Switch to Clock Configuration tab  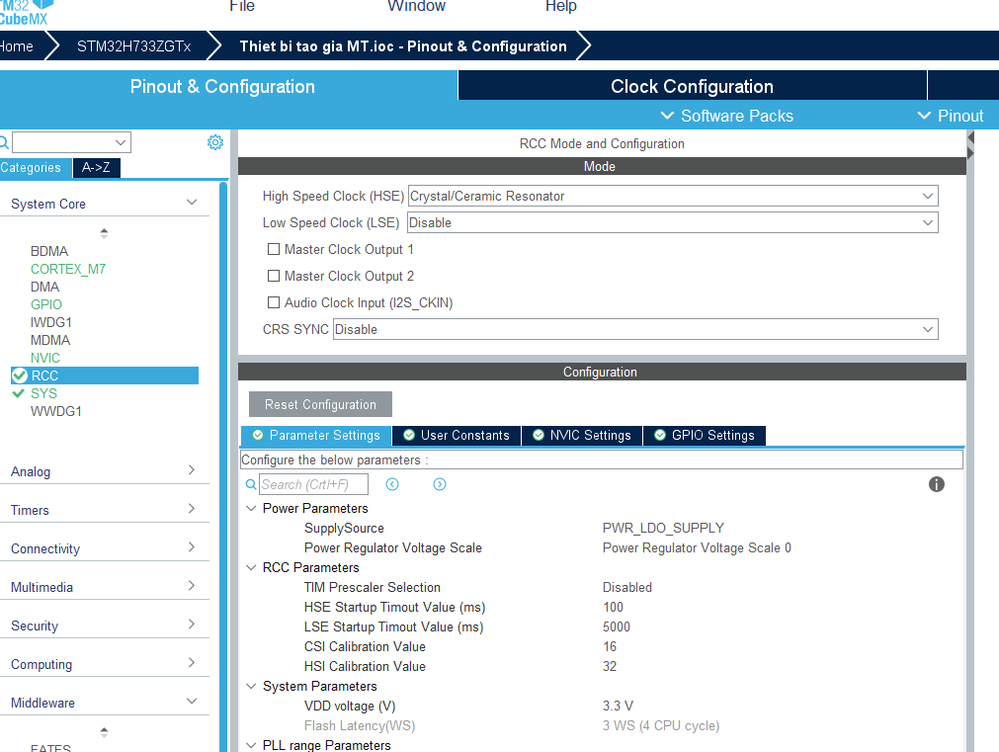point(692,86)
